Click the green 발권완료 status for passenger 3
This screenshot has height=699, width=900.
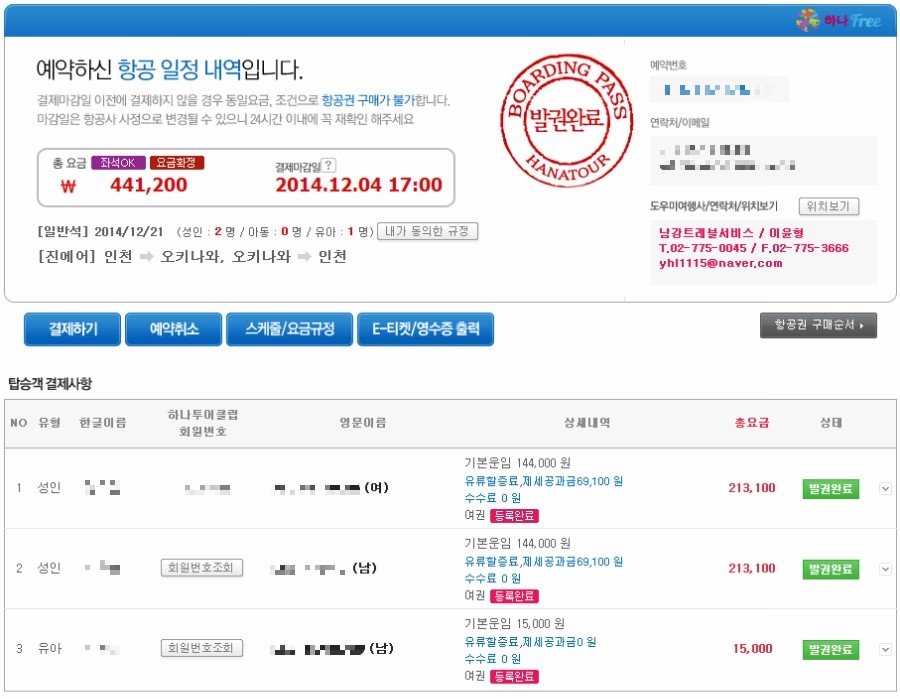tap(830, 650)
